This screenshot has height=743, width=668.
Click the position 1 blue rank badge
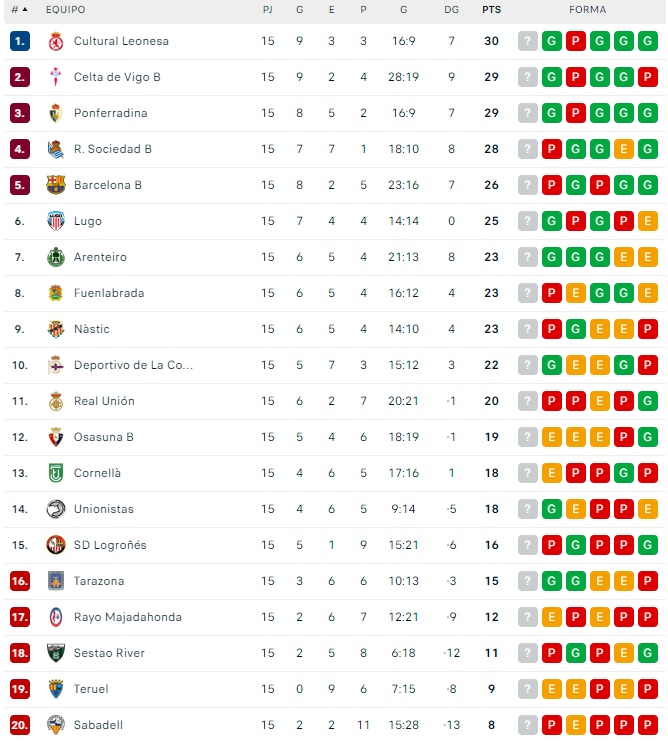(x=19, y=41)
